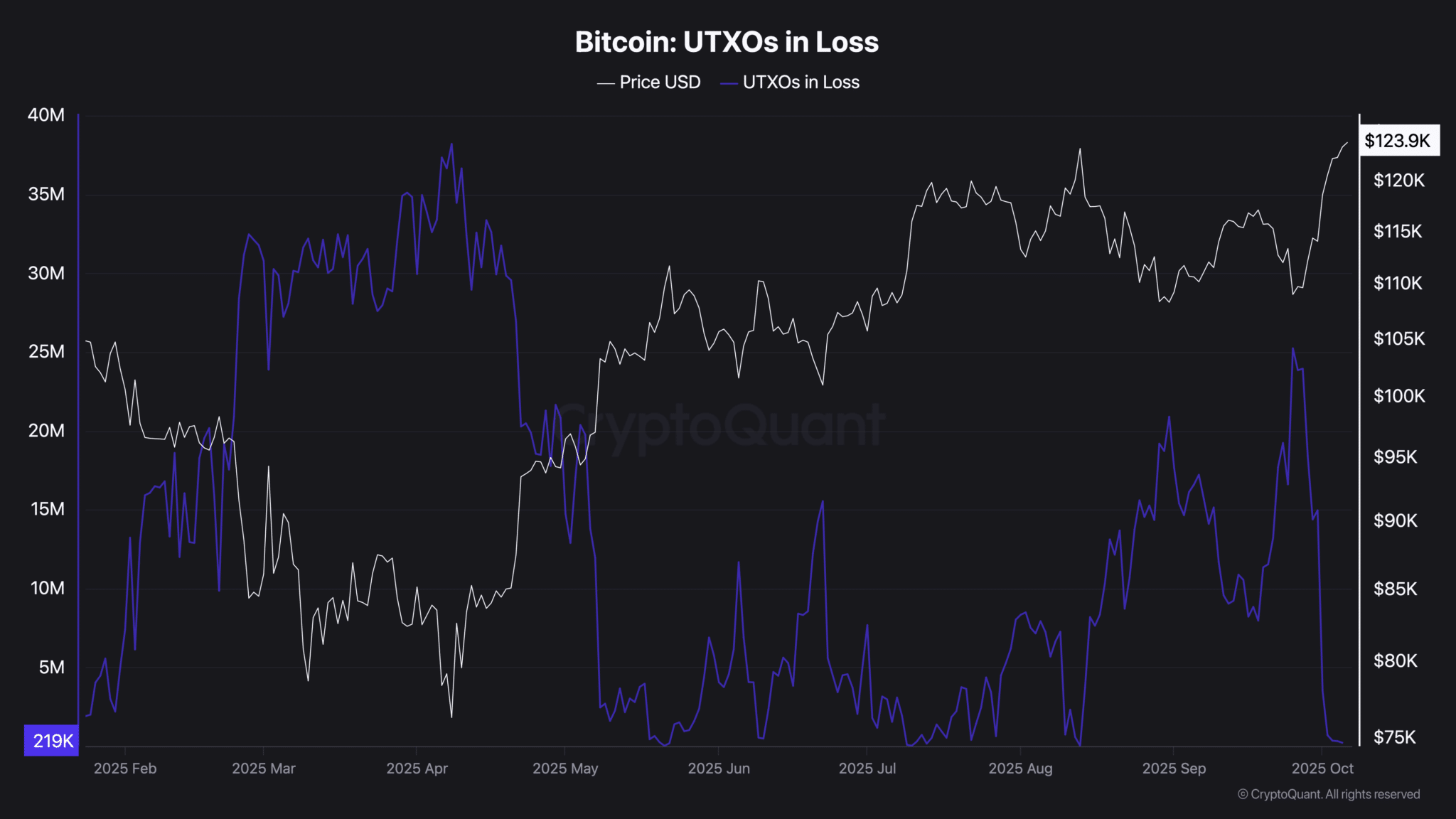
Task: Click the CryptoQuant copyright notice
Action: point(1329,794)
